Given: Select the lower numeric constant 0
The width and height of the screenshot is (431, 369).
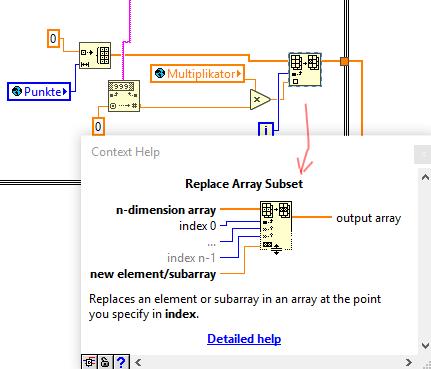Looking at the screenshot, I should pos(98,126).
